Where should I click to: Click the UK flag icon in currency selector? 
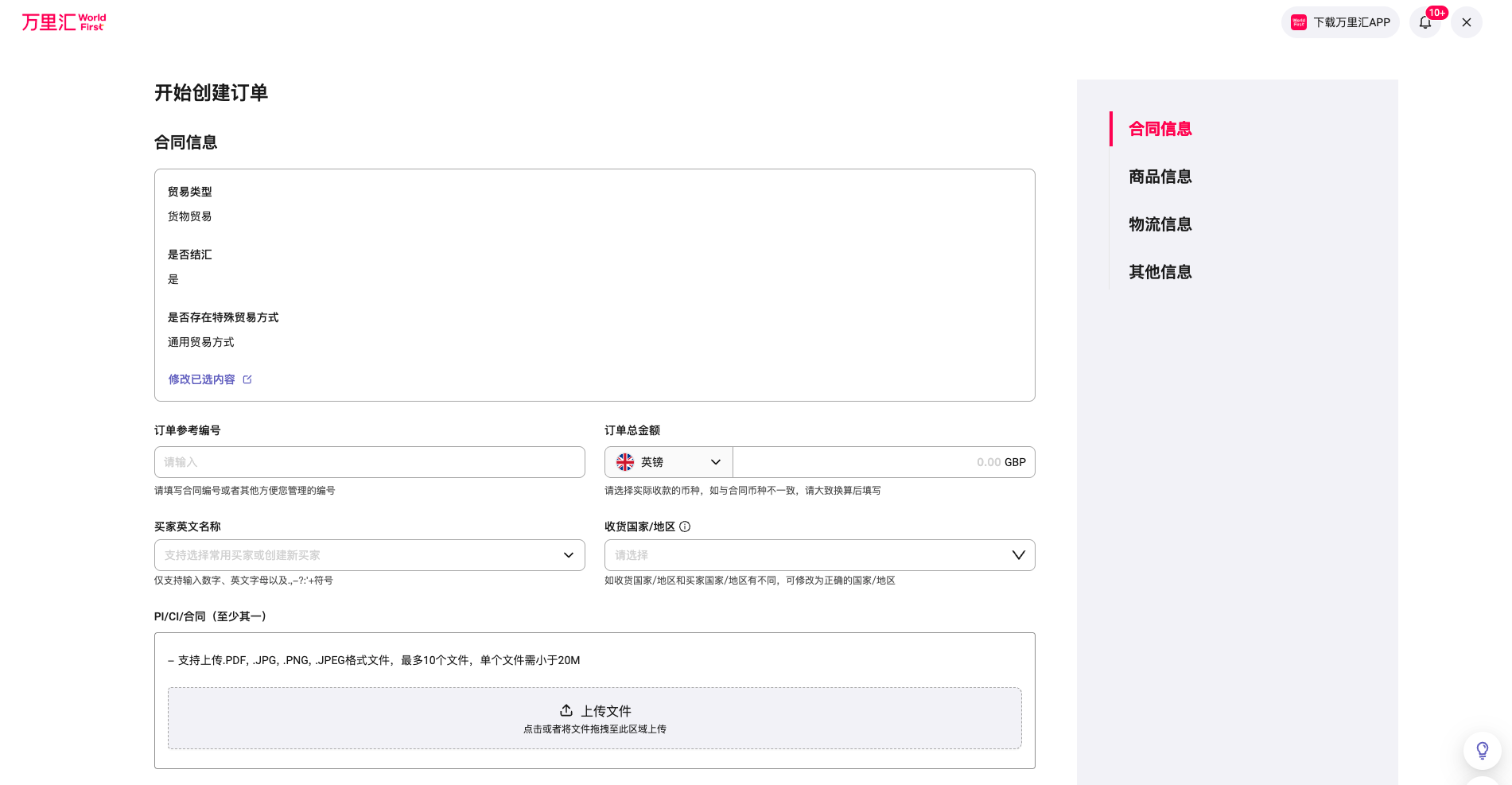625,462
